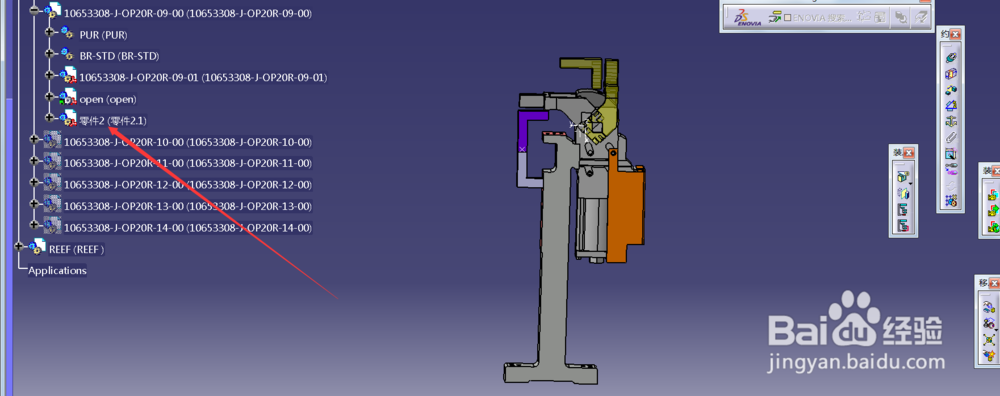Viewport: 1000px width, 396px height.
Task: Click the greyed Change Constraint icon
Action: [951, 185]
